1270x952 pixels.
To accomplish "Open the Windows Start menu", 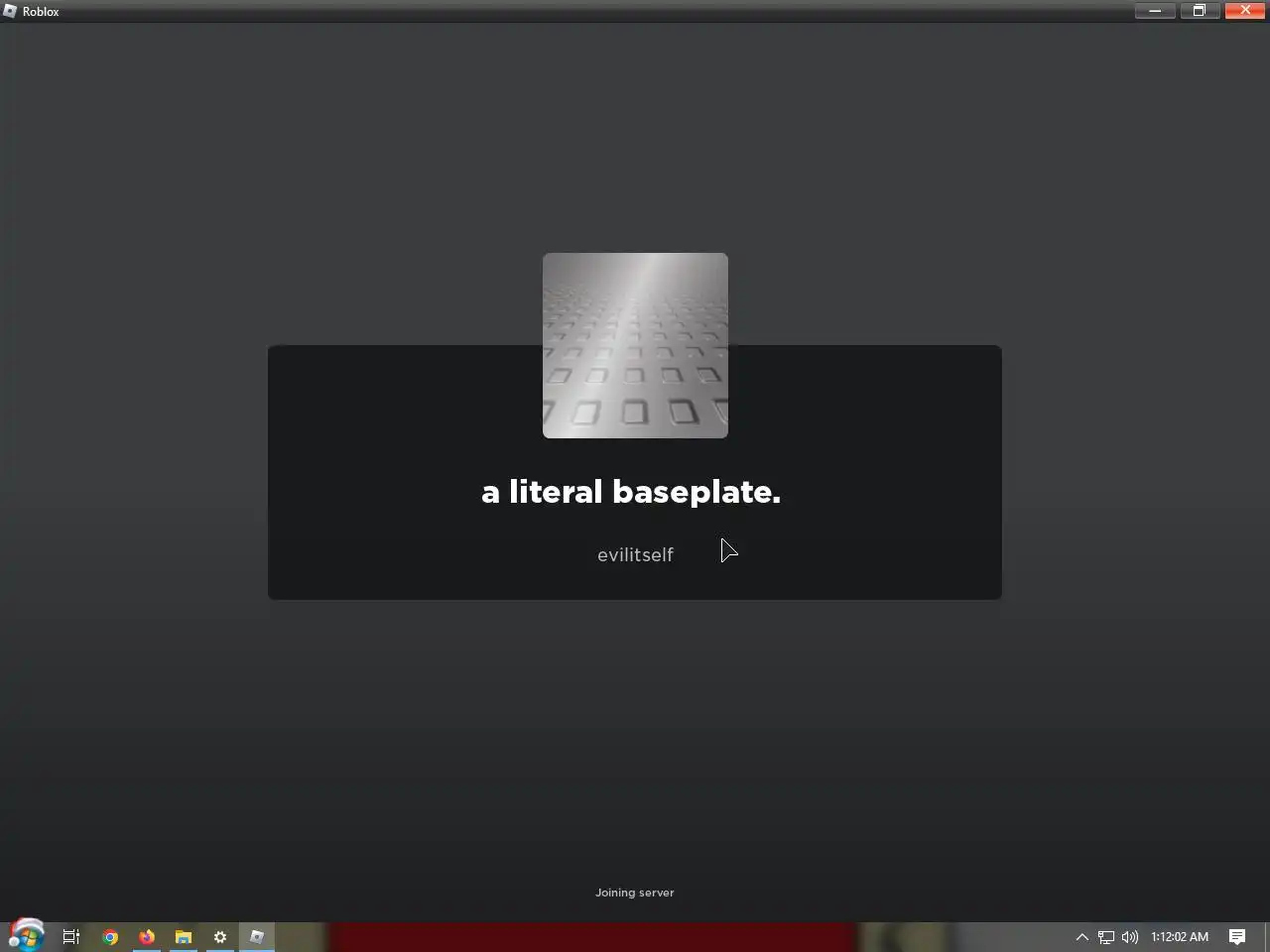I will [x=27, y=935].
